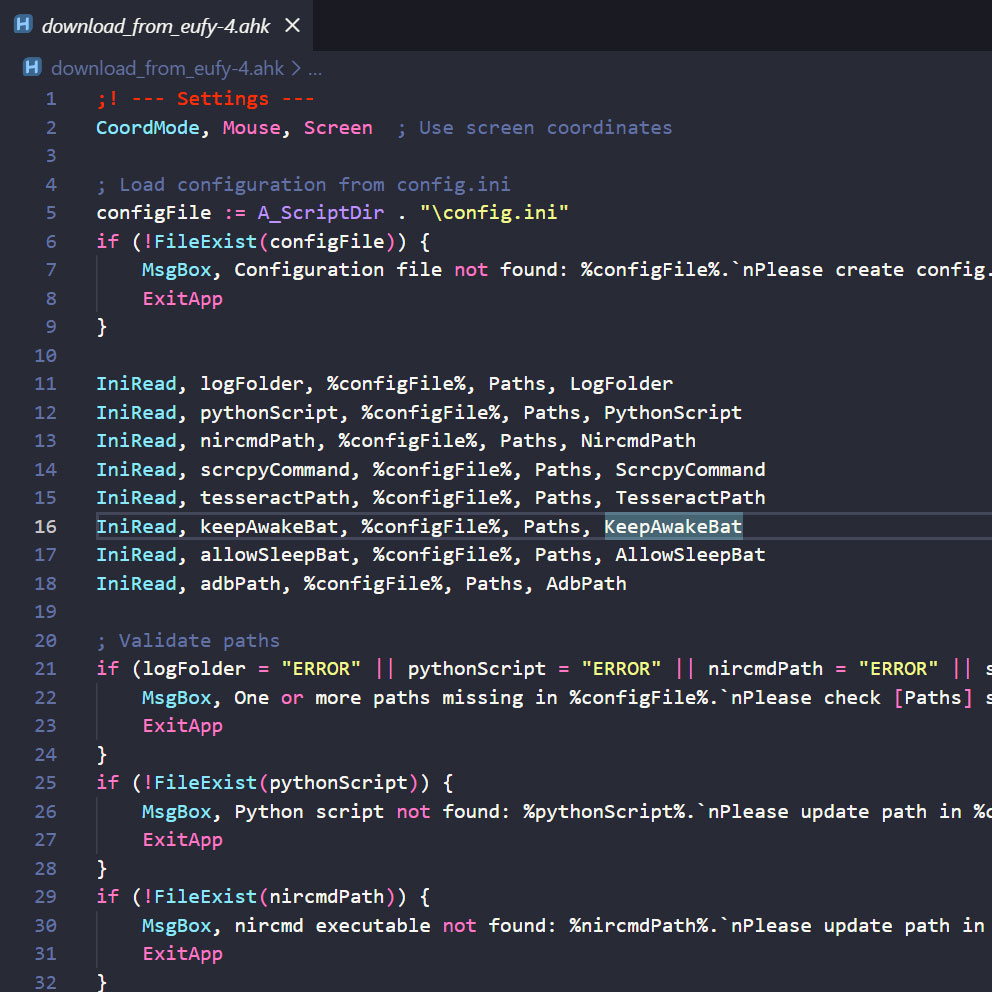Image resolution: width=992 pixels, height=992 pixels.
Task: Click the AHK file icon in the editor tab
Action: point(23,26)
